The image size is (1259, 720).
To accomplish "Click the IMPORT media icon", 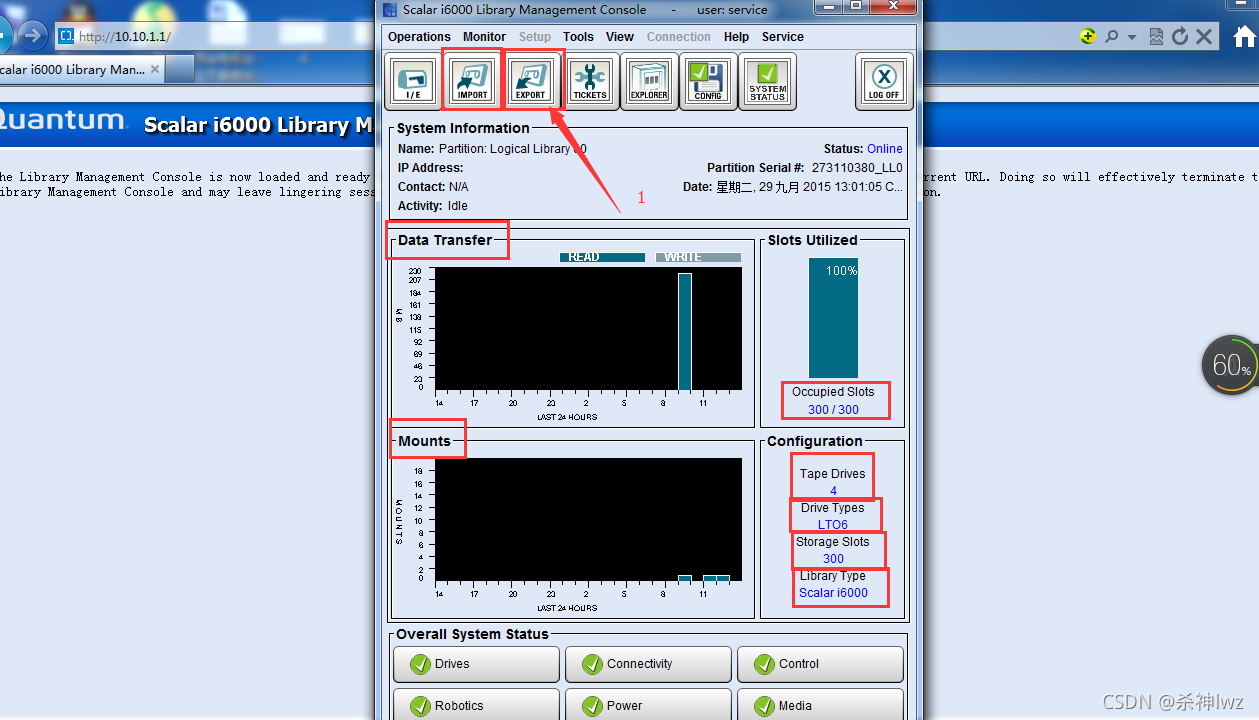I will coord(472,81).
